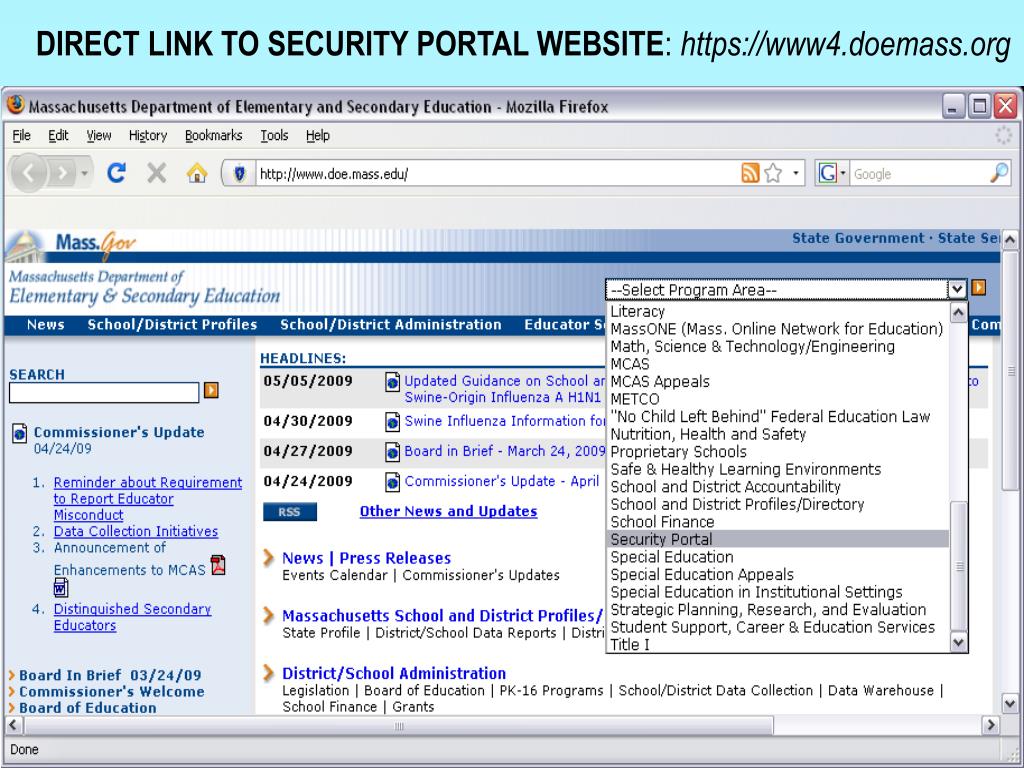Click the 04/24/2009 headline page icon

click(392, 482)
